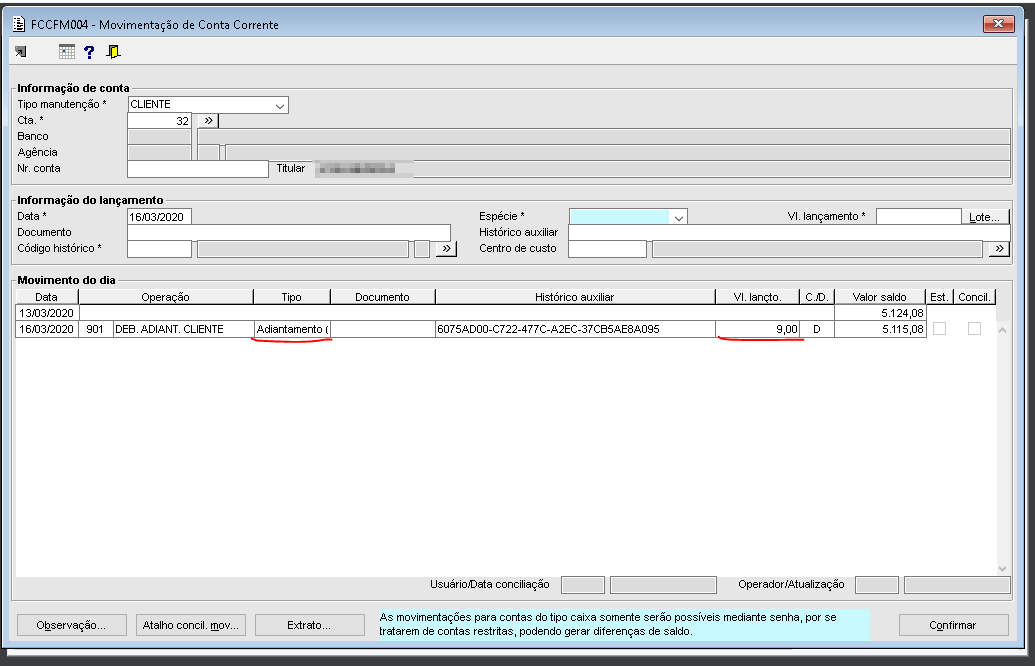Click scroll down arrow of movement grid

tap(1002, 568)
